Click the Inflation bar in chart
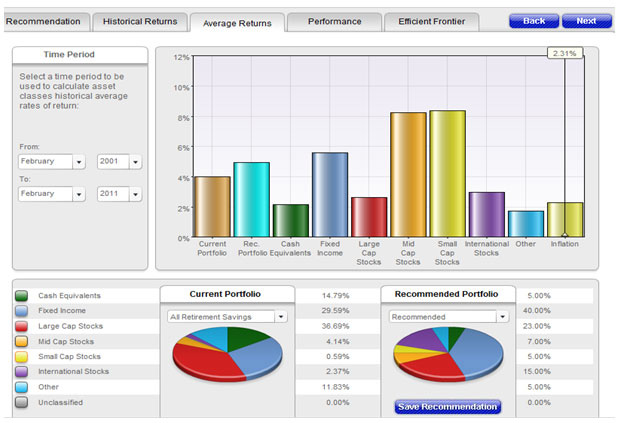This screenshot has width=621, height=423. 565,220
